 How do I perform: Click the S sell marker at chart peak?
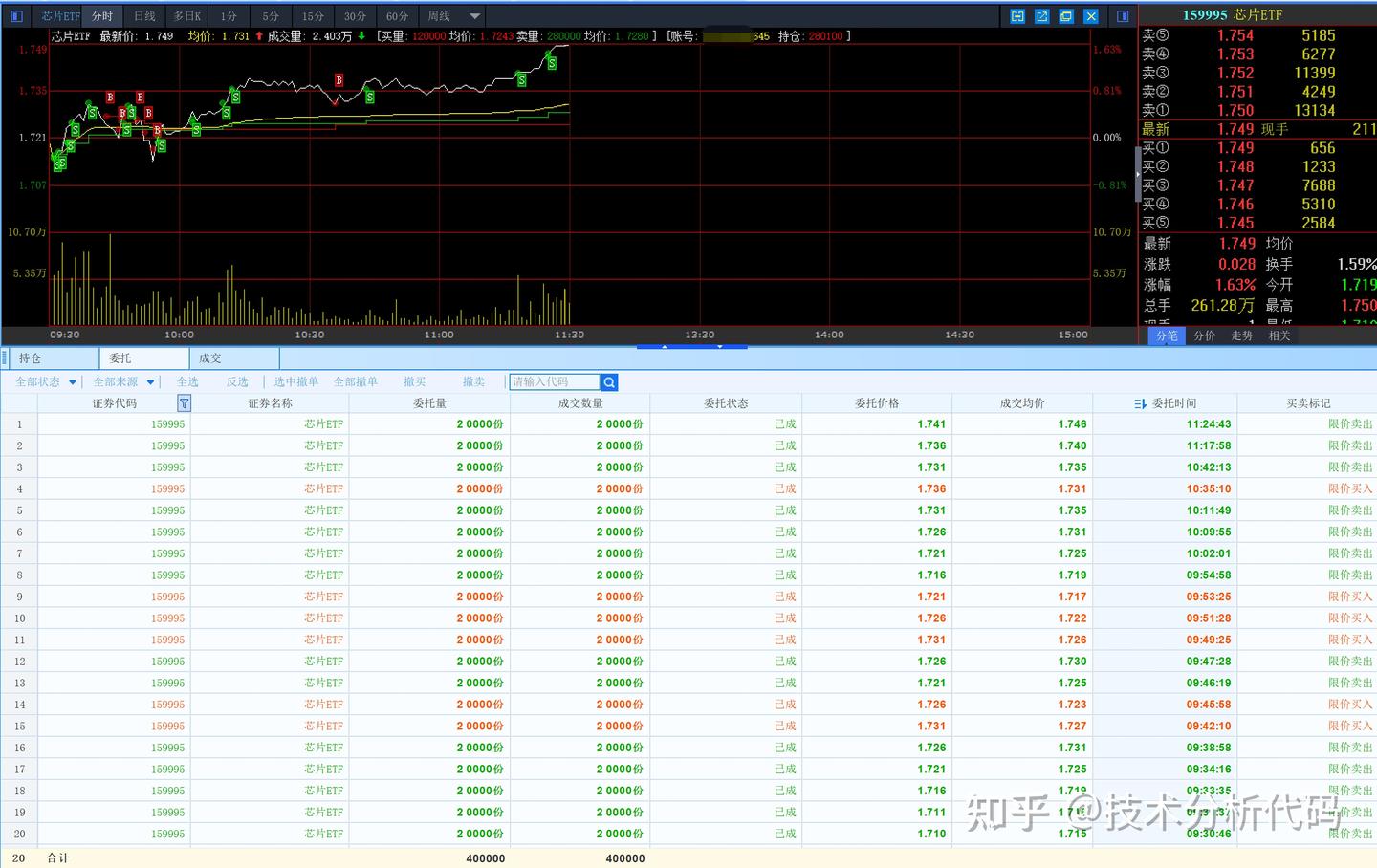click(553, 63)
